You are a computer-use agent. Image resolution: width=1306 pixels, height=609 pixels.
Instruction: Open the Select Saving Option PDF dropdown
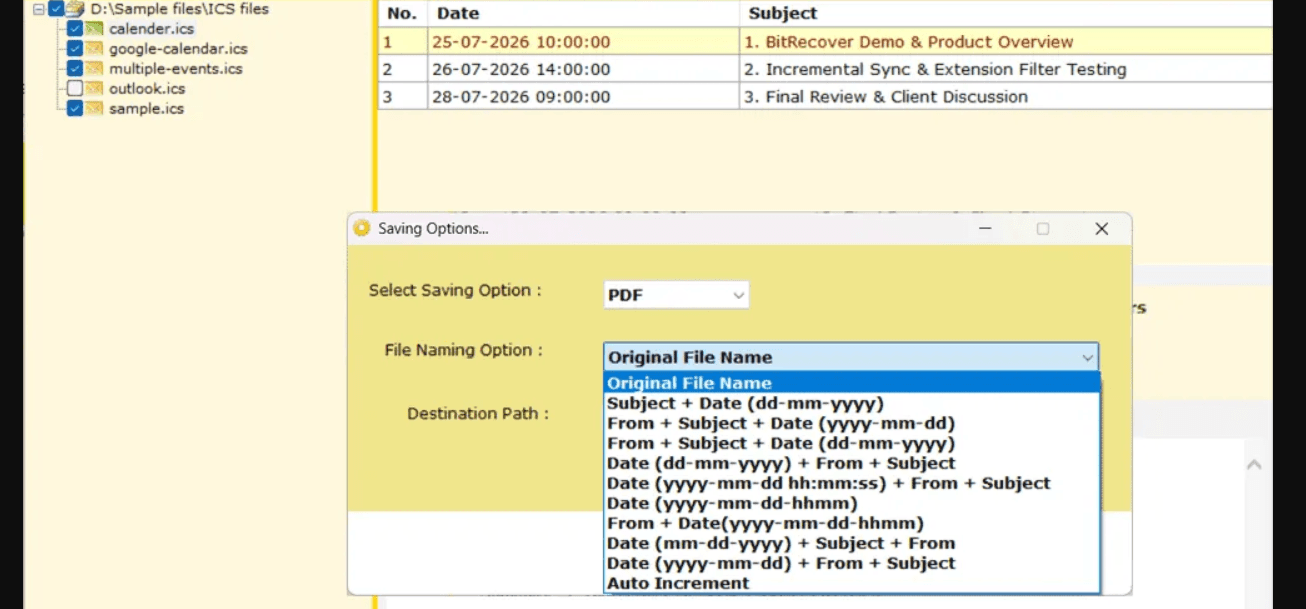click(x=676, y=295)
